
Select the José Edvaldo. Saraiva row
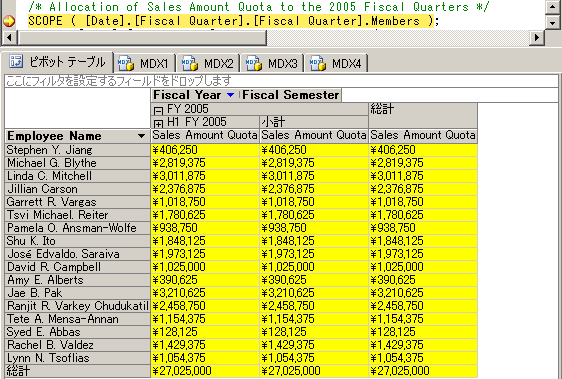[x=77, y=254]
